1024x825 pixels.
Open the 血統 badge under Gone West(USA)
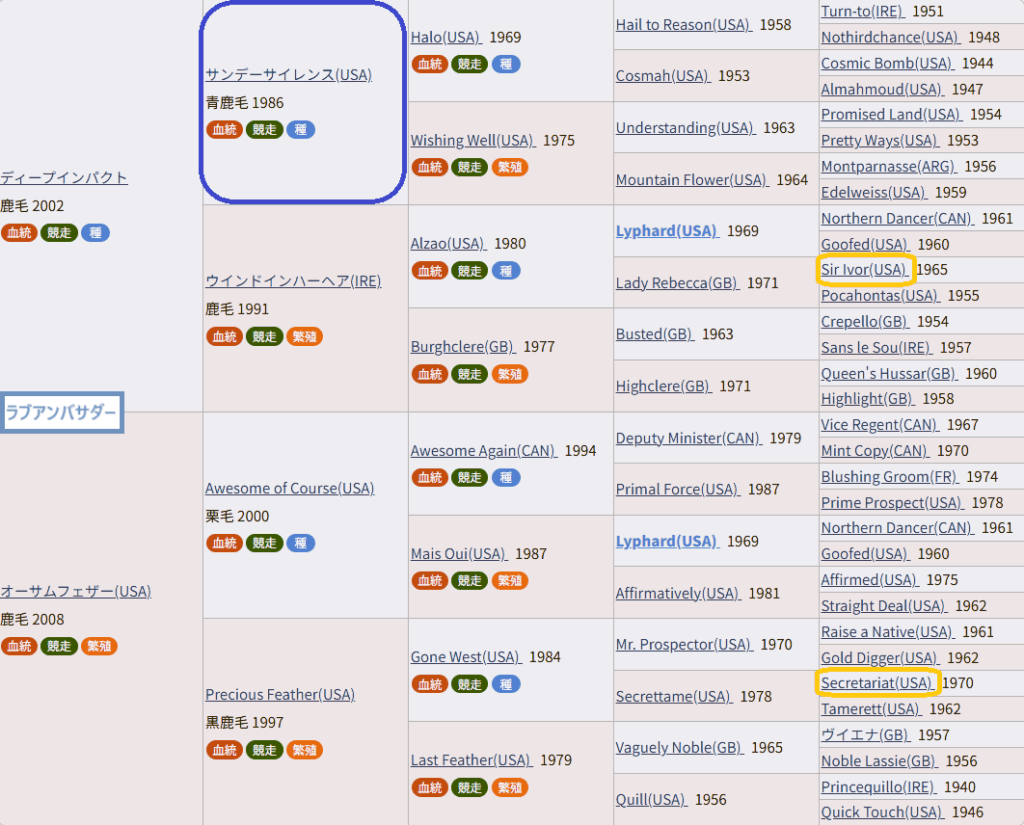pyautogui.click(x=429, y=684)
